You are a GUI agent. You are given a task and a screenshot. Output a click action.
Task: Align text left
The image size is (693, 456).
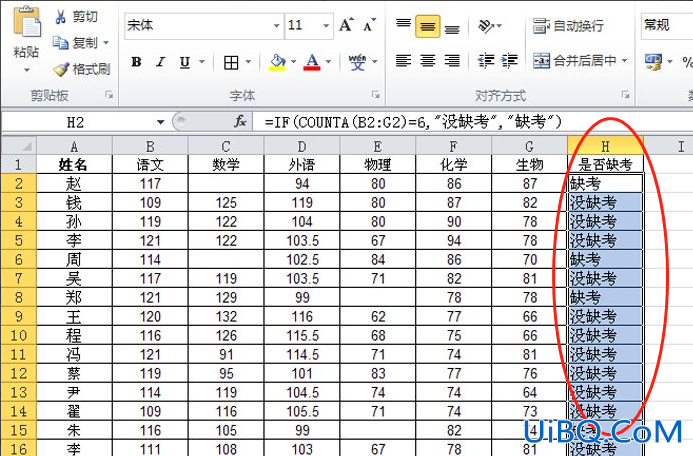403,61
